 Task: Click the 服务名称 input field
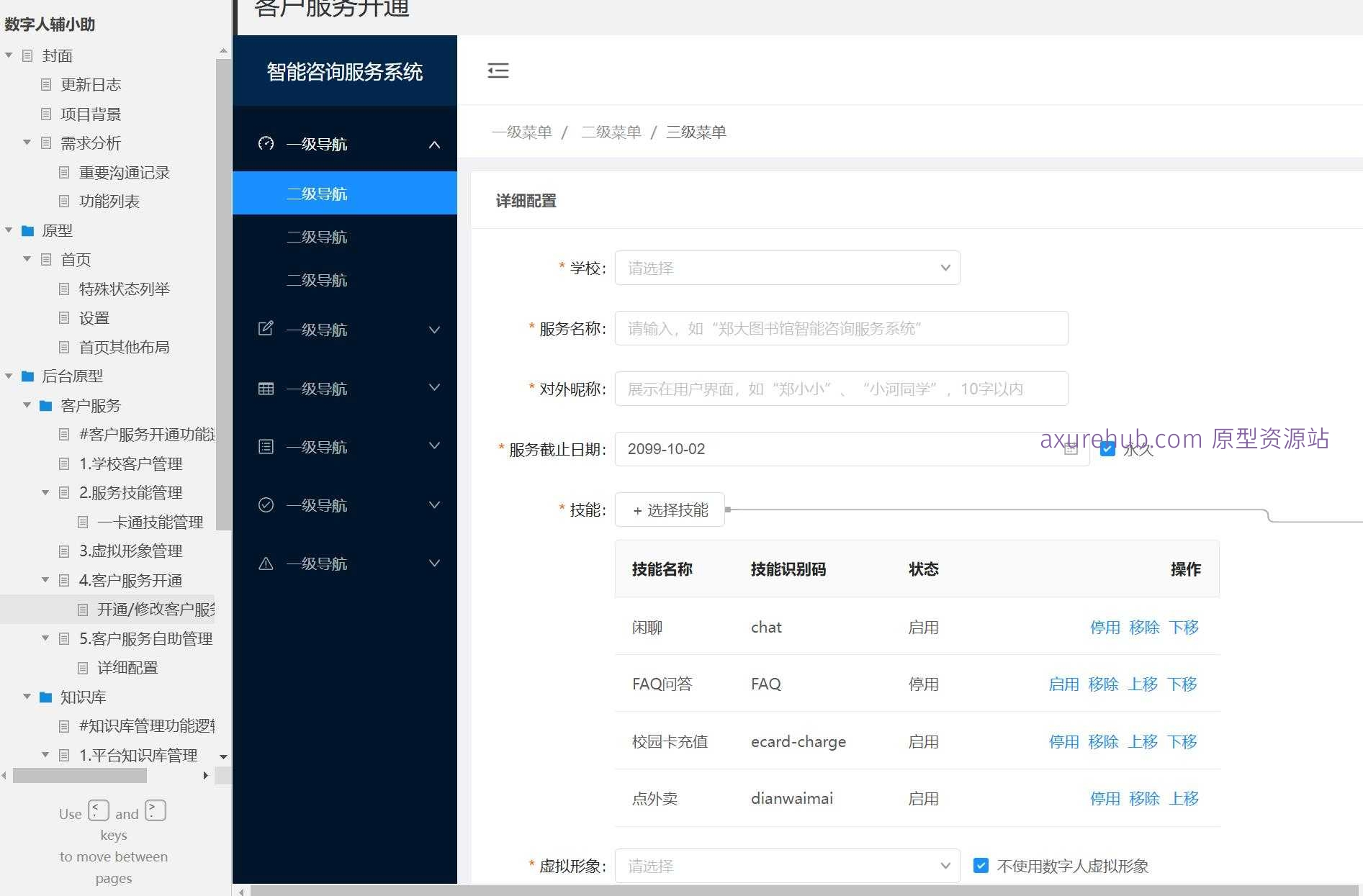[x=841, y=328]
